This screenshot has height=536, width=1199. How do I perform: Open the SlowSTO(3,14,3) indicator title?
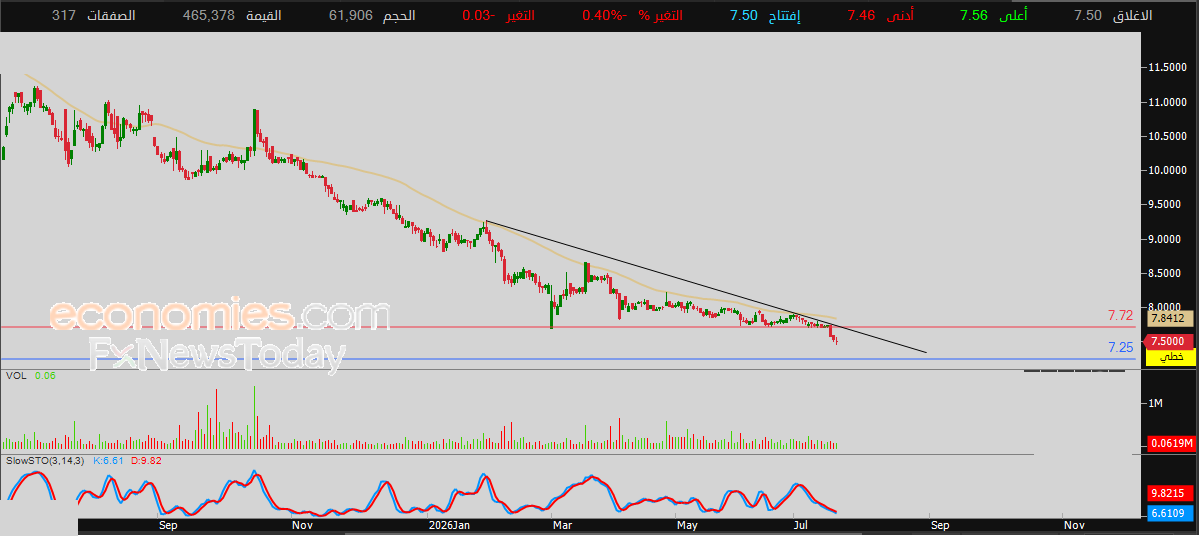[x=46, y=460]
